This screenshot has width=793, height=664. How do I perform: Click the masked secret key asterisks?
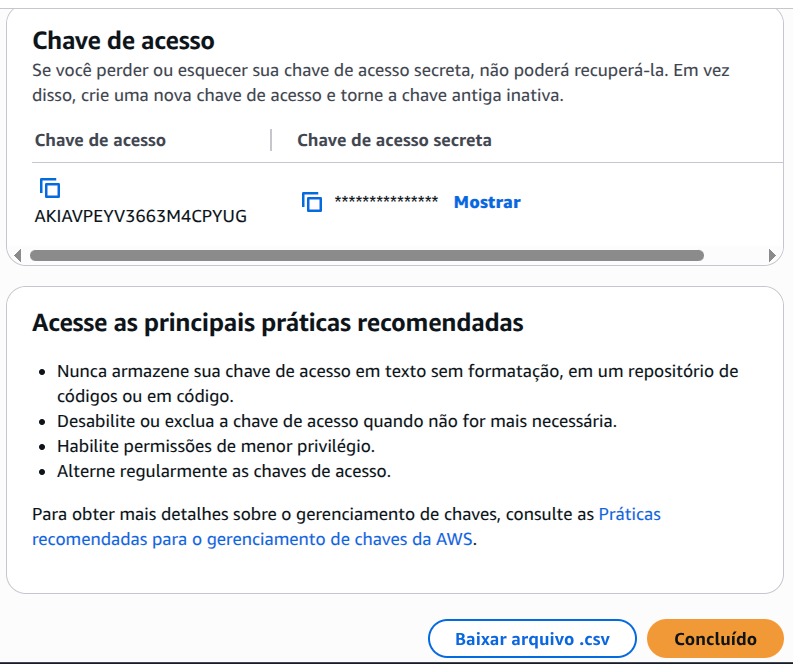[386, 202]
